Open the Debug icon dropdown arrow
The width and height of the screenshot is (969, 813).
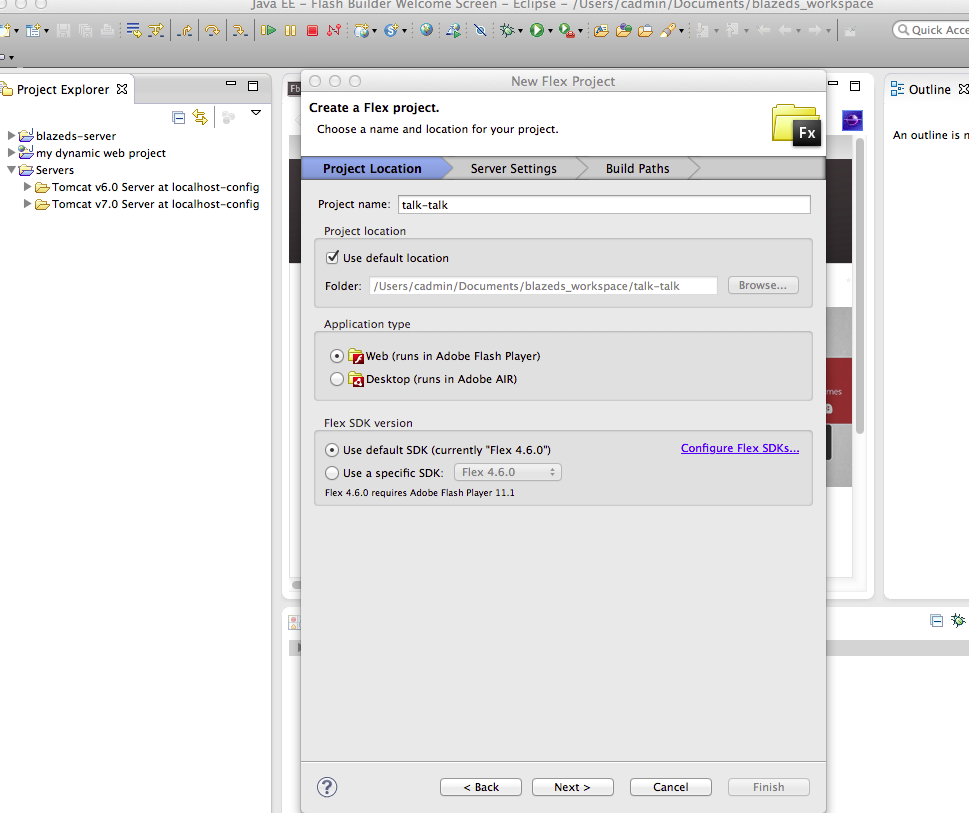(520, 30)
